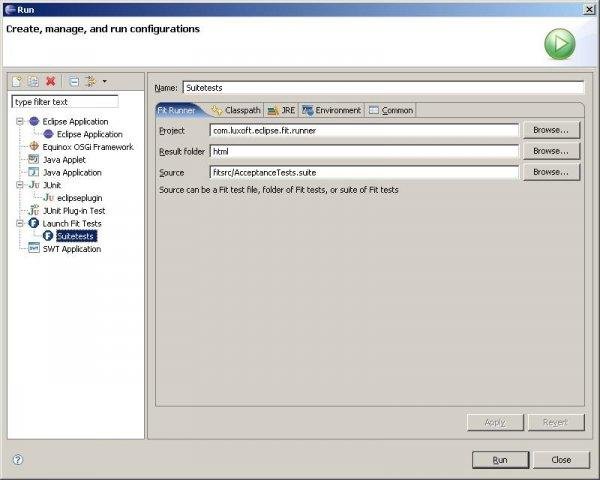
Task: Open the JRE tab
Action: (282, 110)
